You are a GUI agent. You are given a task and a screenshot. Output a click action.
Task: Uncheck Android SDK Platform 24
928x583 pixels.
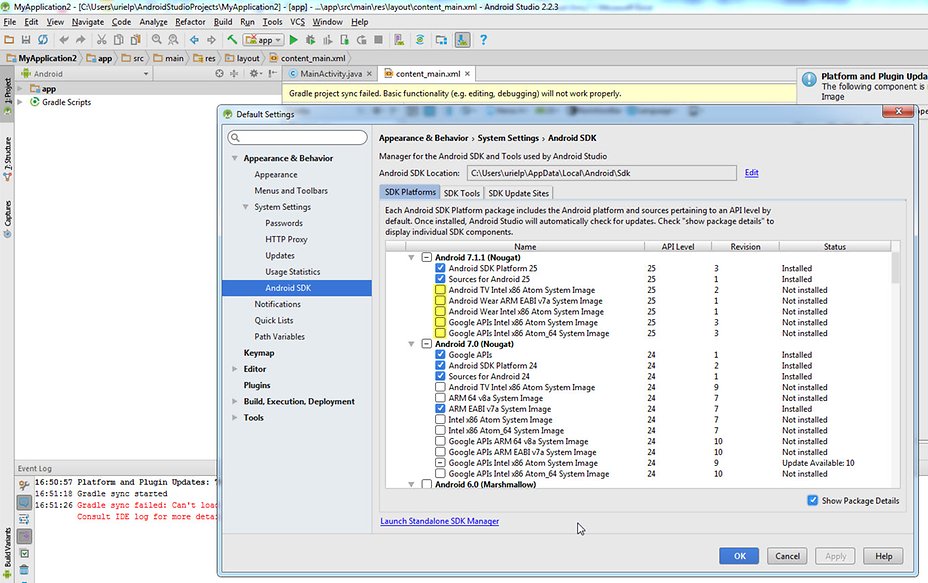[x=440, y=365]
